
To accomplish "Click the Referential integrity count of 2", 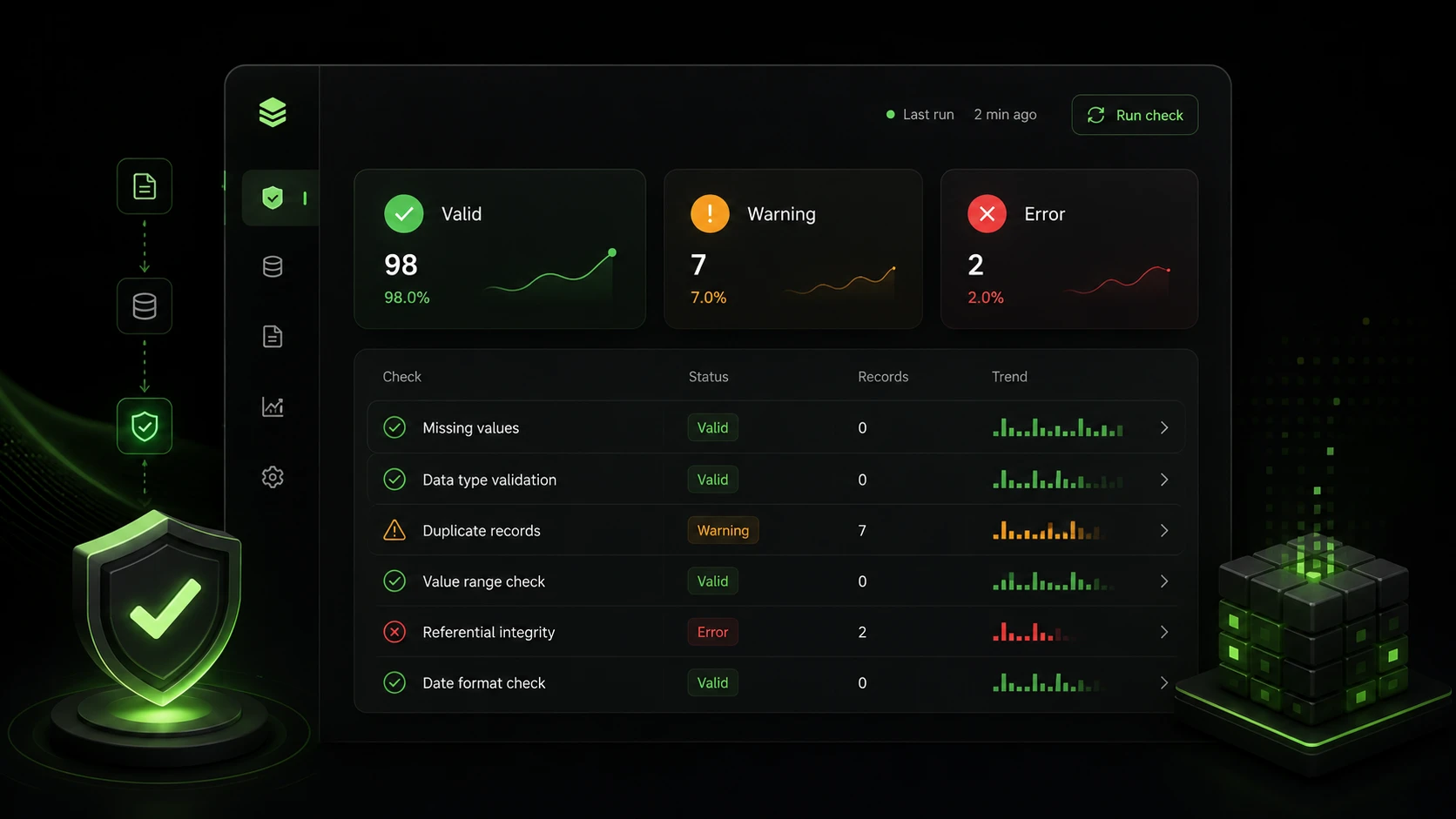I will (862, 632).
